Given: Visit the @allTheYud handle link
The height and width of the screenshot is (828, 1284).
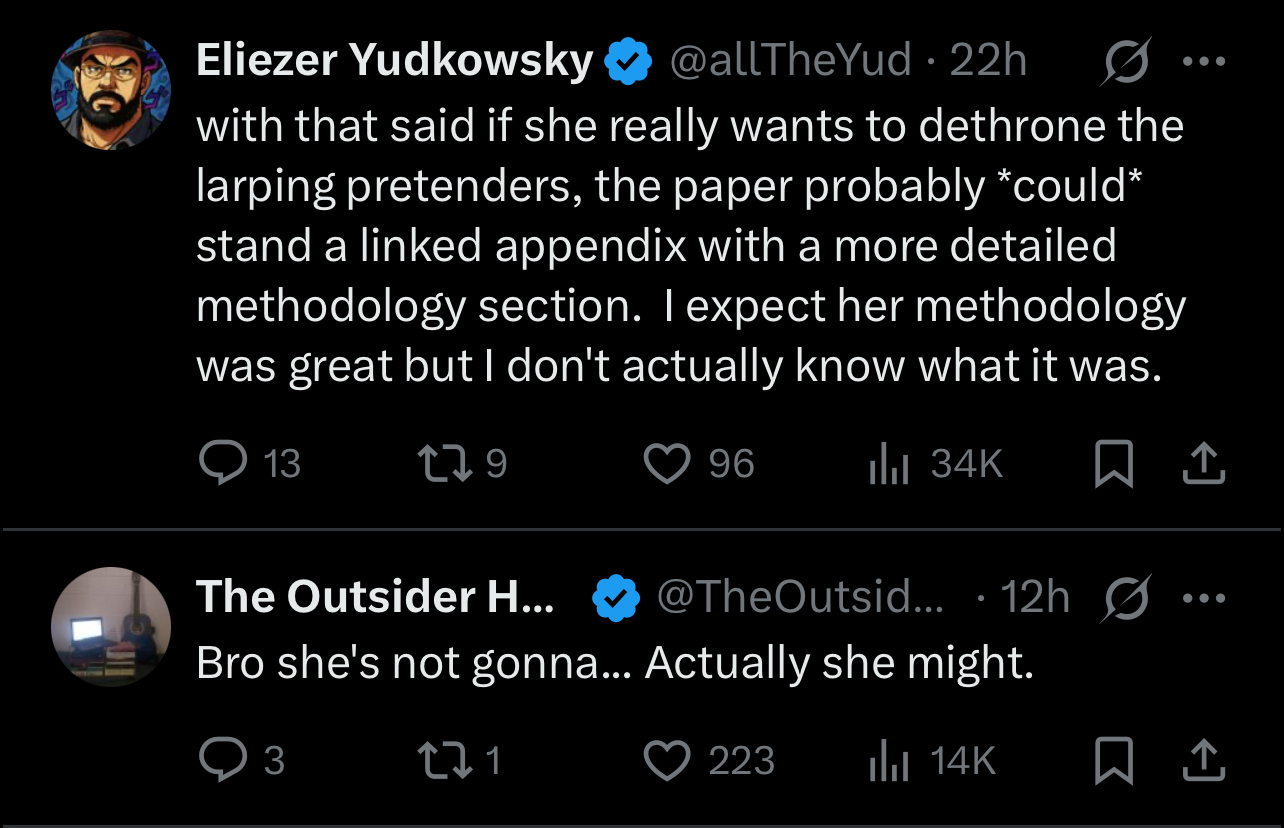Looking at the screenshot, I should coord(789,62).
